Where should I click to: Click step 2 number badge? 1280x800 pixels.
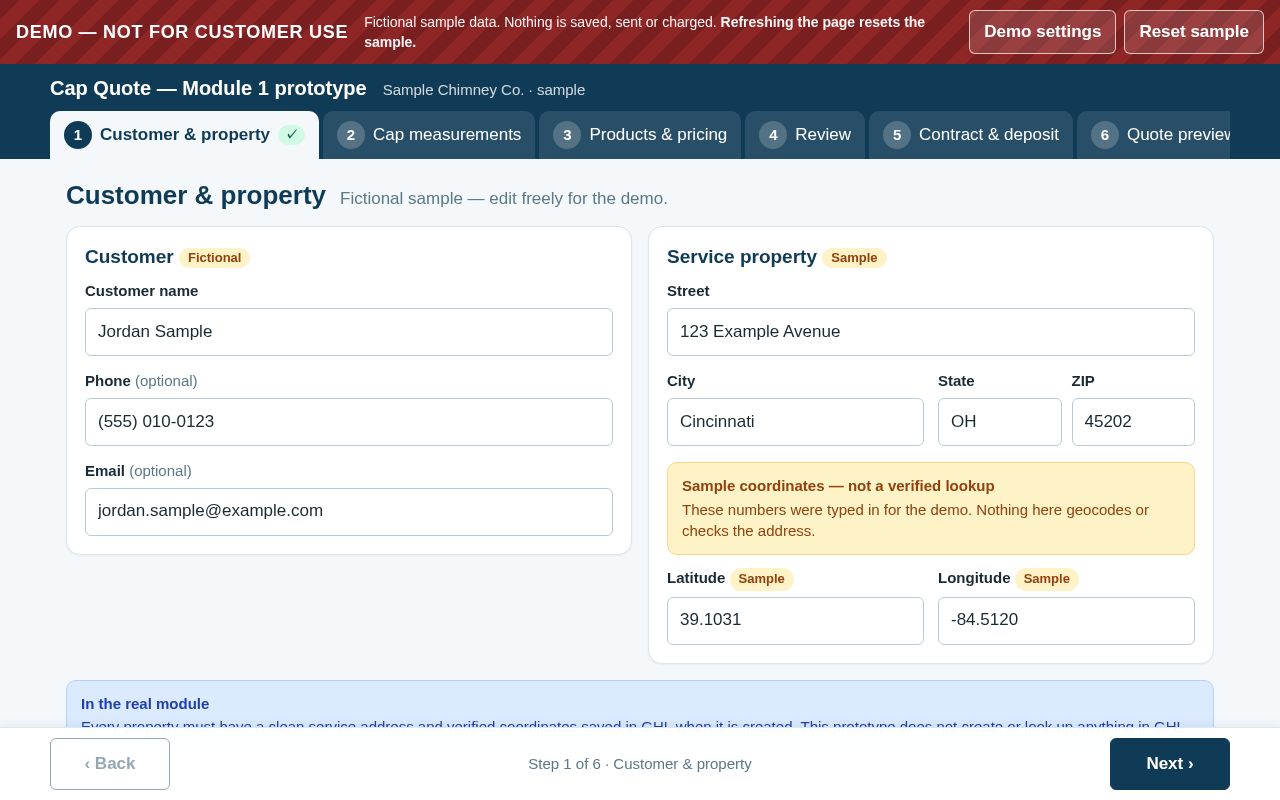tap(351, 135)
